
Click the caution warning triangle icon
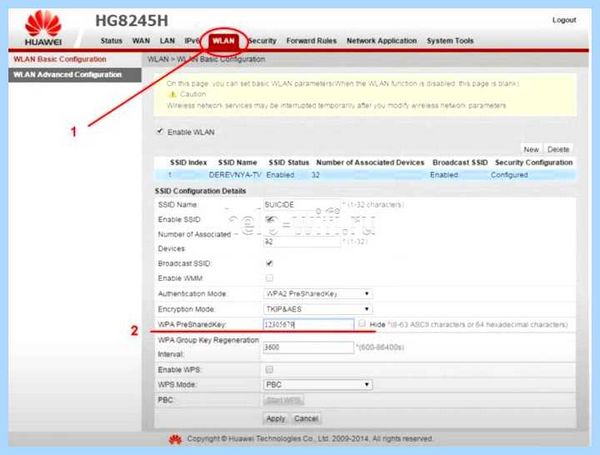point(173,94)
